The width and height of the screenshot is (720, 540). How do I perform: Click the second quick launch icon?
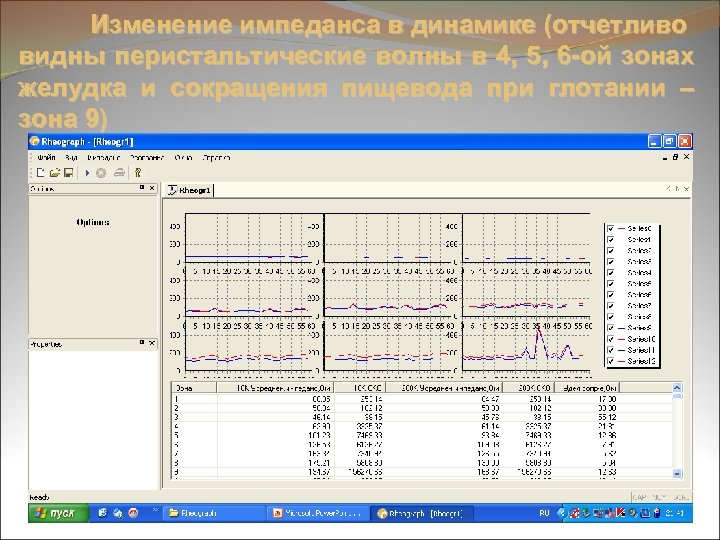(x=118, y=513)
